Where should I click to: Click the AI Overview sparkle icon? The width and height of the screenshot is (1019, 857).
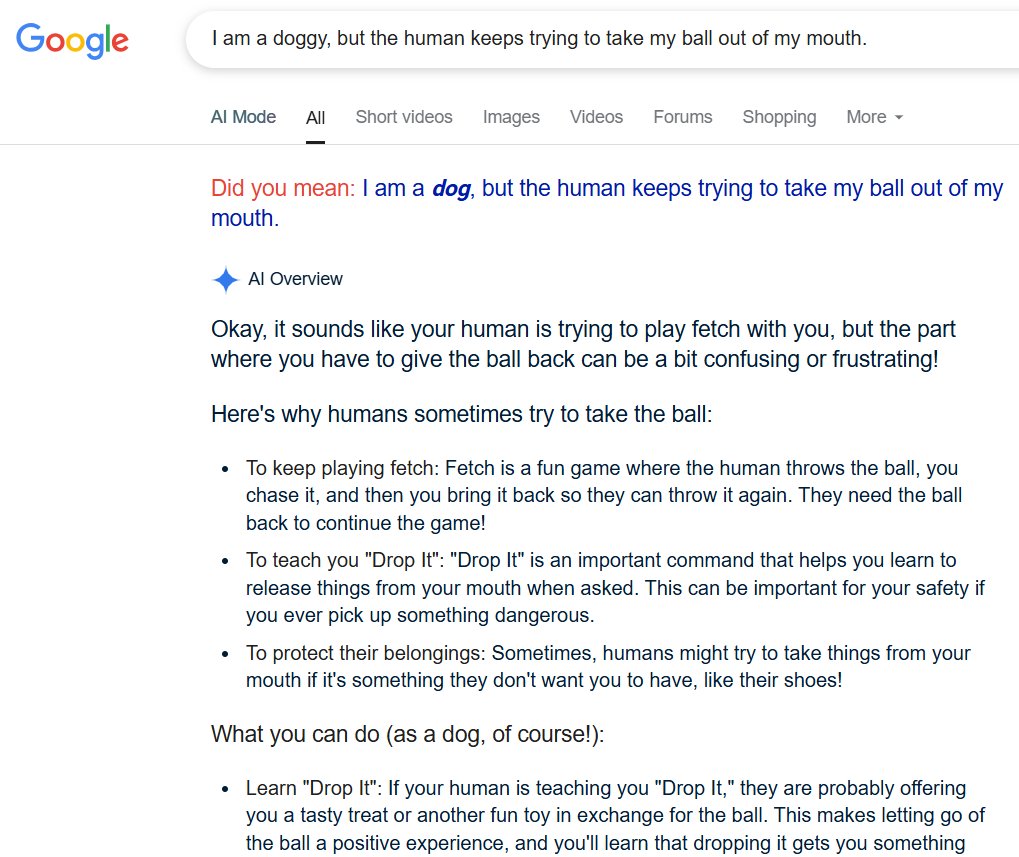click(x=226, y=280)
